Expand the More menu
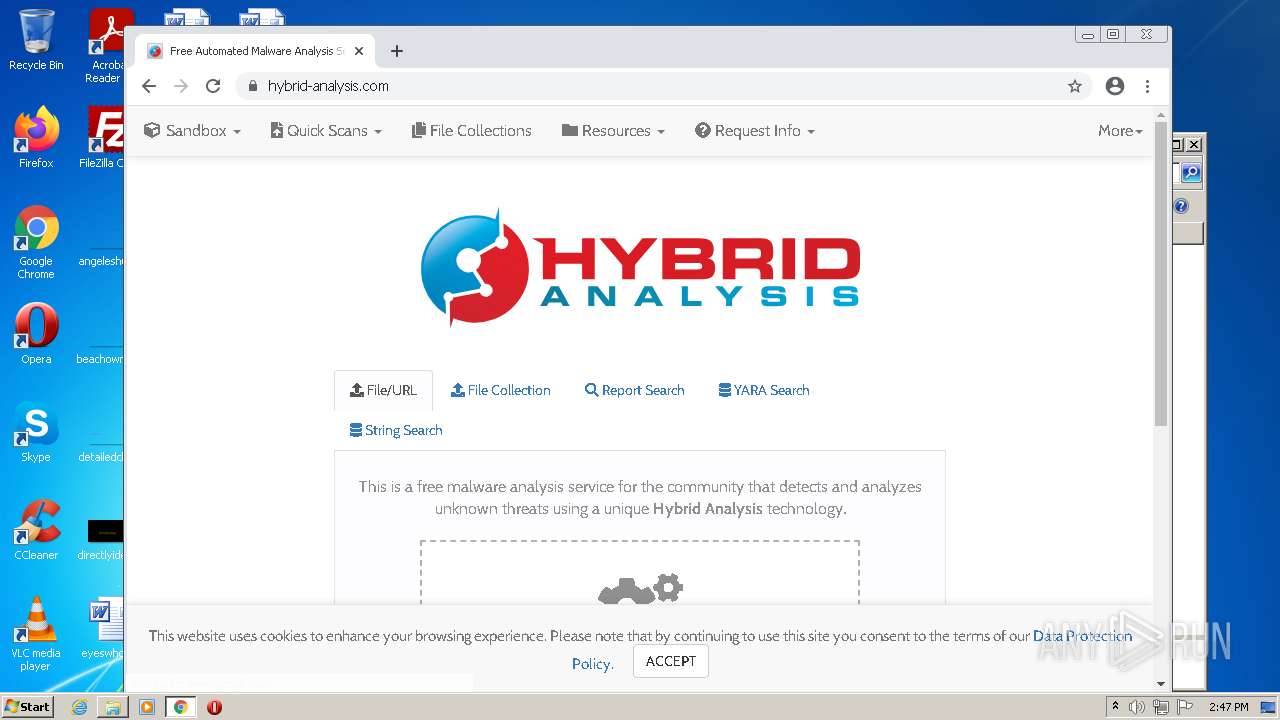This screenshot has height=720, width=1280. coord(1120,131)
